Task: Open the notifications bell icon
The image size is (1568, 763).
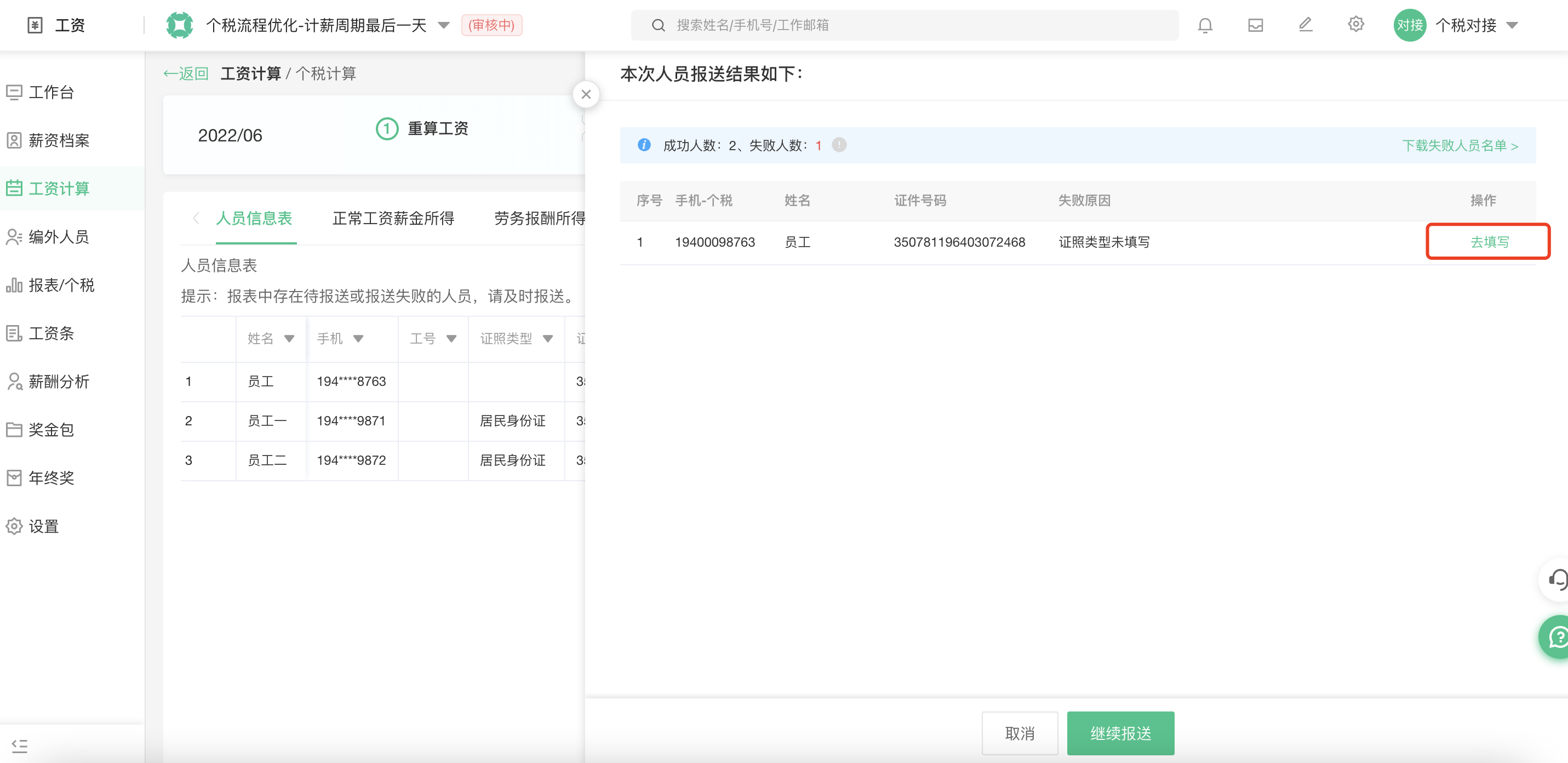Action: [1205, 25]
